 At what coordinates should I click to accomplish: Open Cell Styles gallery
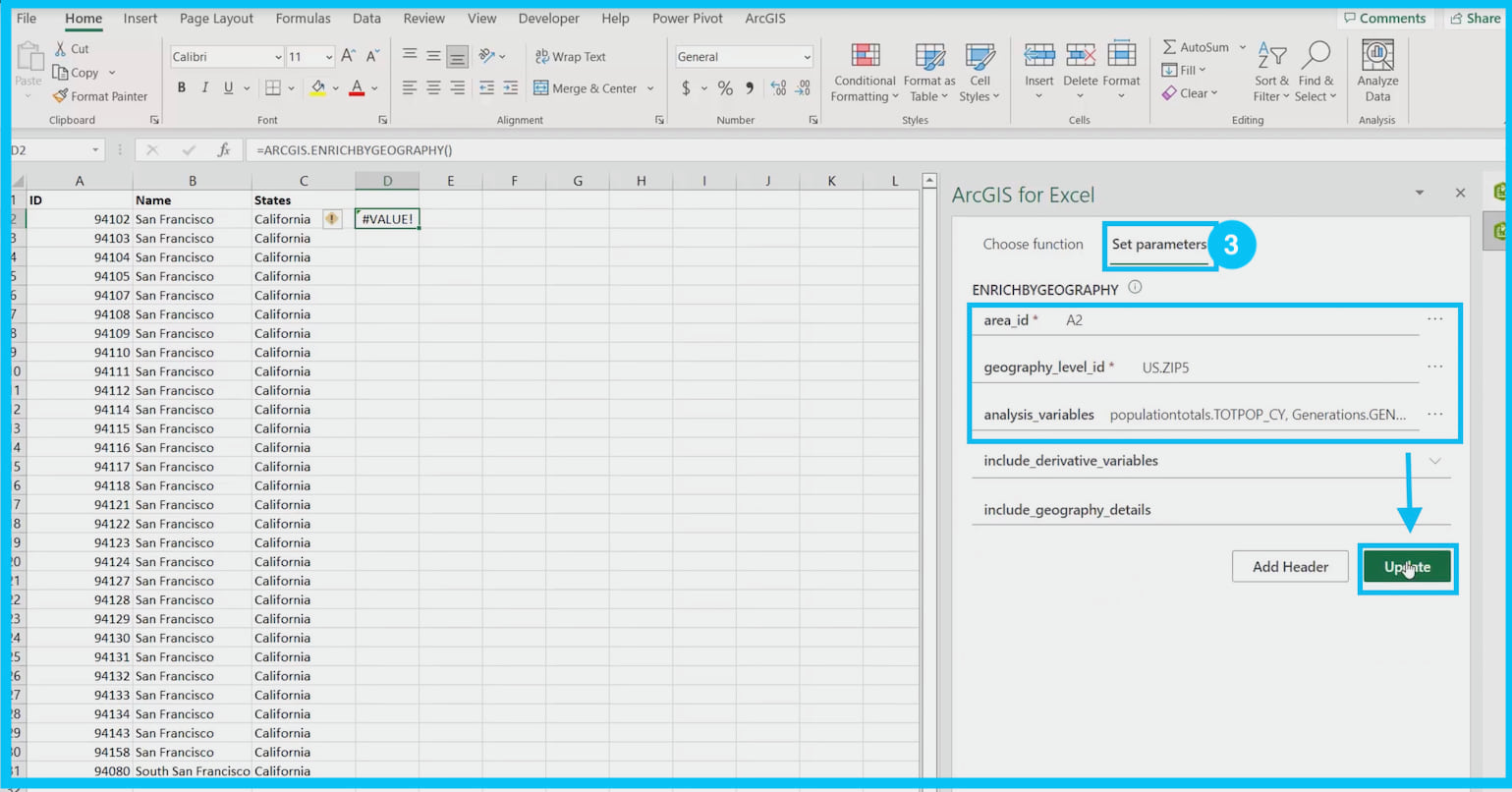tap(980, 72)
